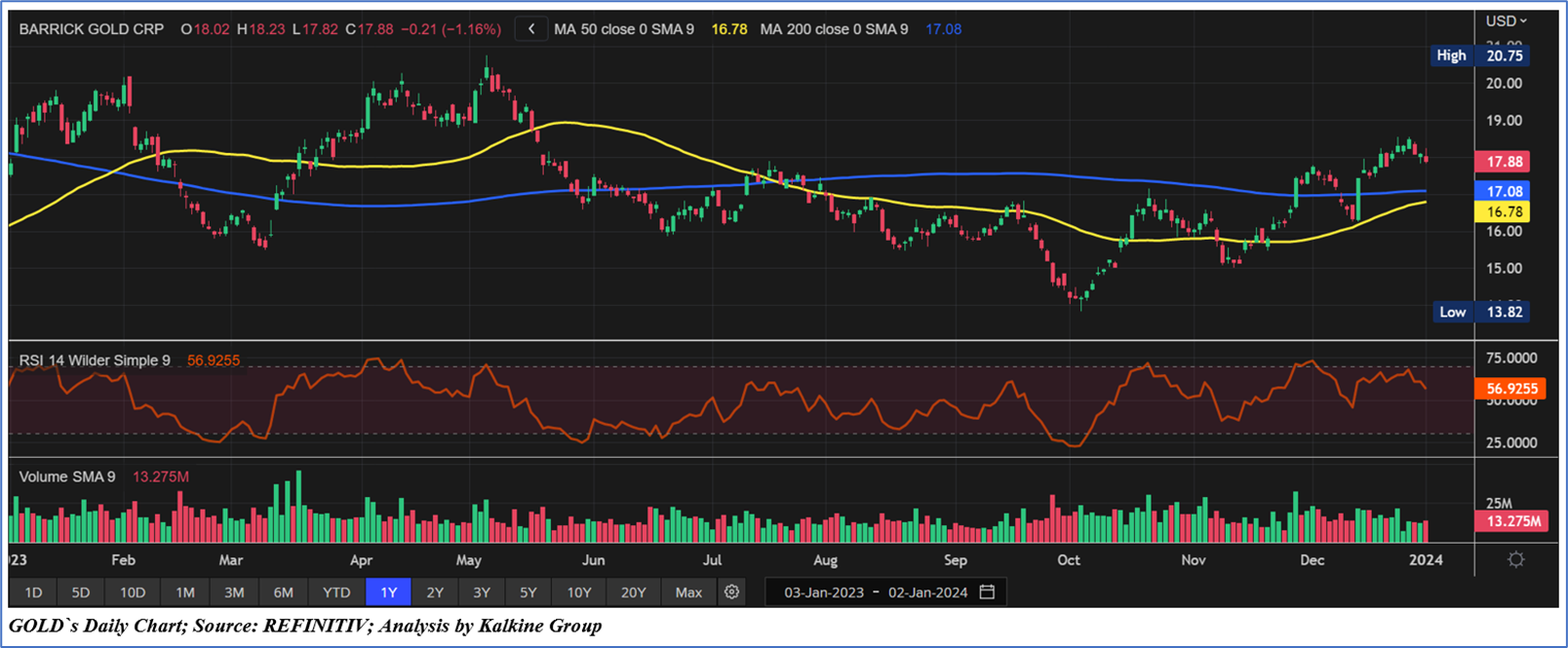
Task: Set chart range to 10Y
Action: 579,591
